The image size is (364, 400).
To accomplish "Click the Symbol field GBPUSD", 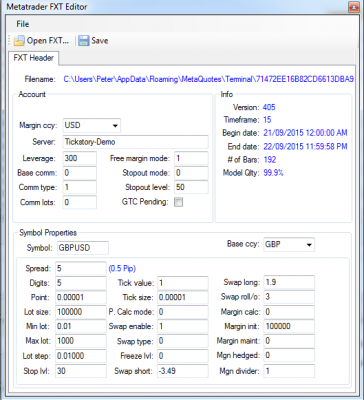I will (83, 248).
